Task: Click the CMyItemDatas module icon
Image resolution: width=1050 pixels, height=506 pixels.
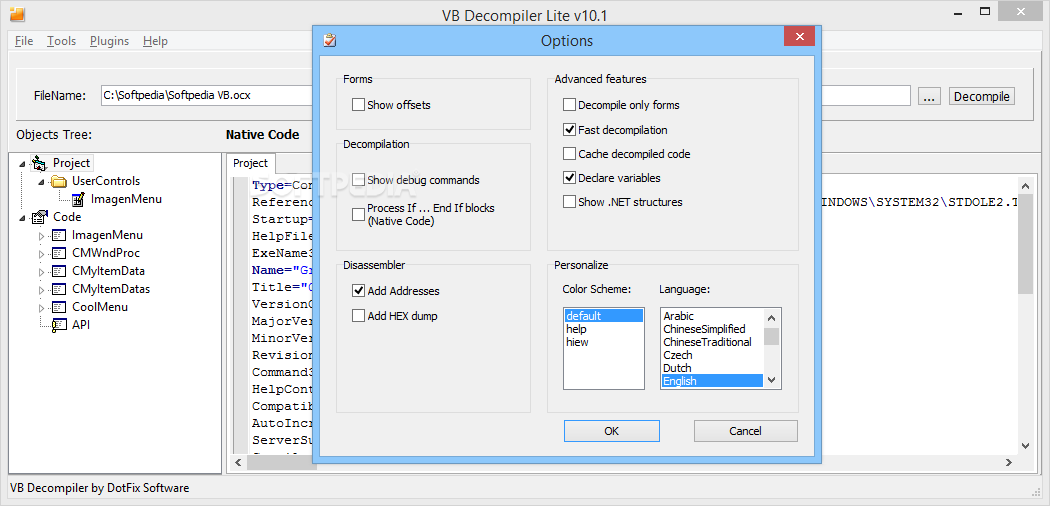Action: tap(59, 289)
